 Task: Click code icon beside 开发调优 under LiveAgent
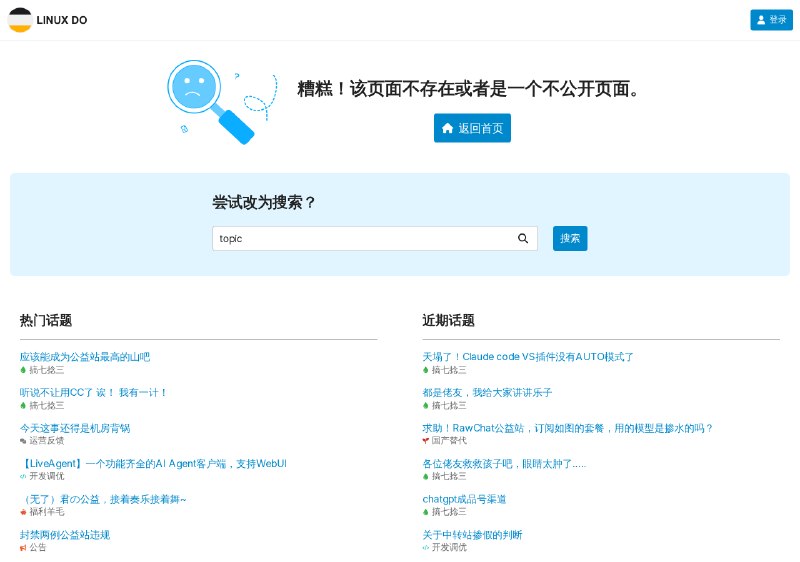[x=23, y=476]
